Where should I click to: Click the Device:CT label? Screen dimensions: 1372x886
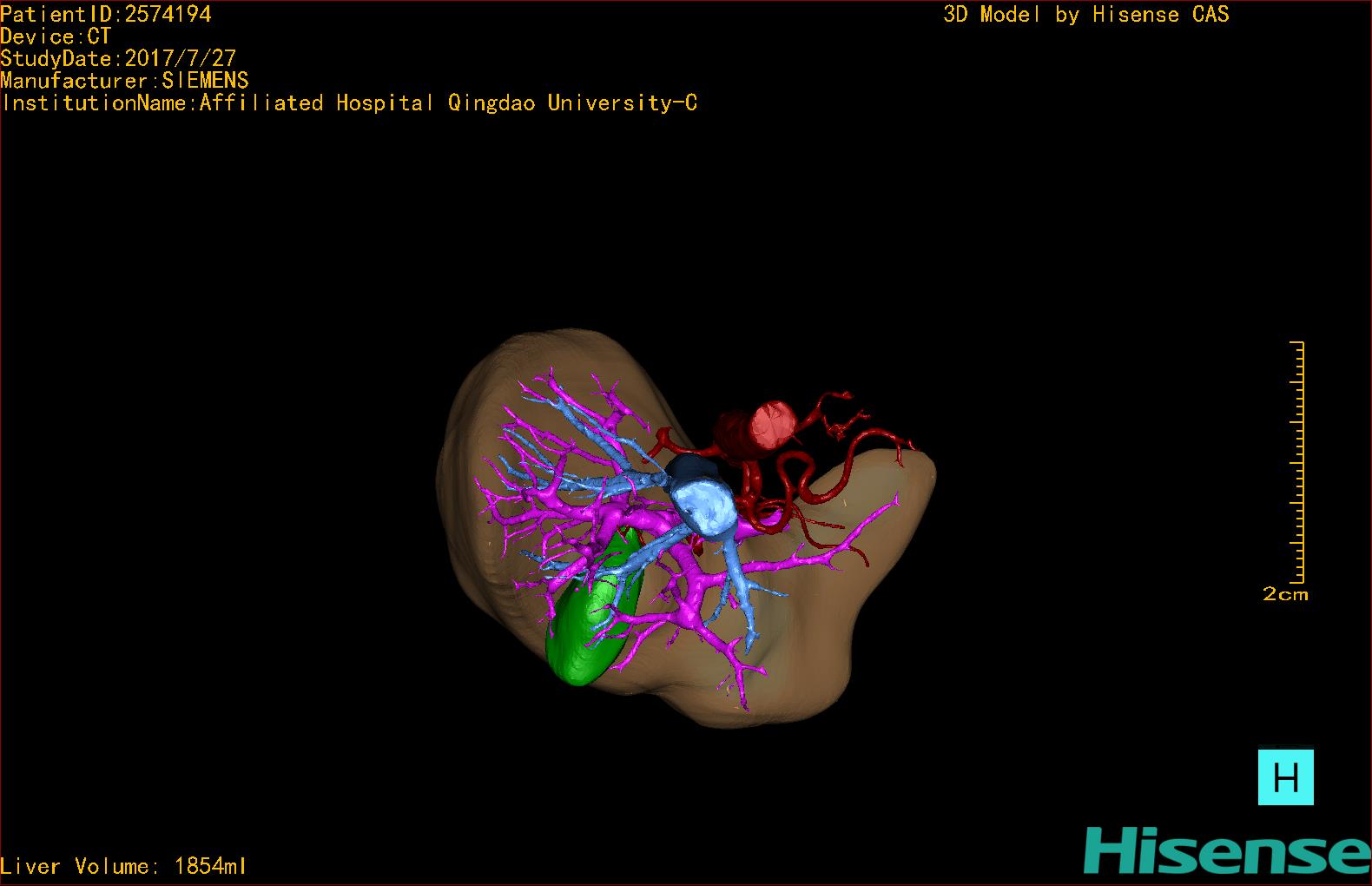click(56, 36)
